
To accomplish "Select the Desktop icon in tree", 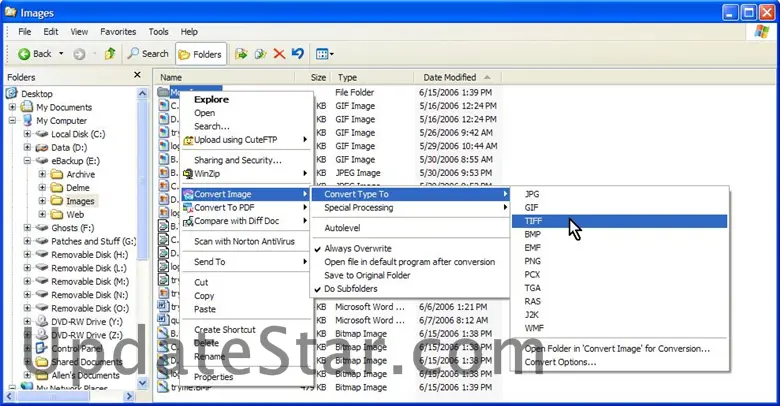I will [11, 93].
